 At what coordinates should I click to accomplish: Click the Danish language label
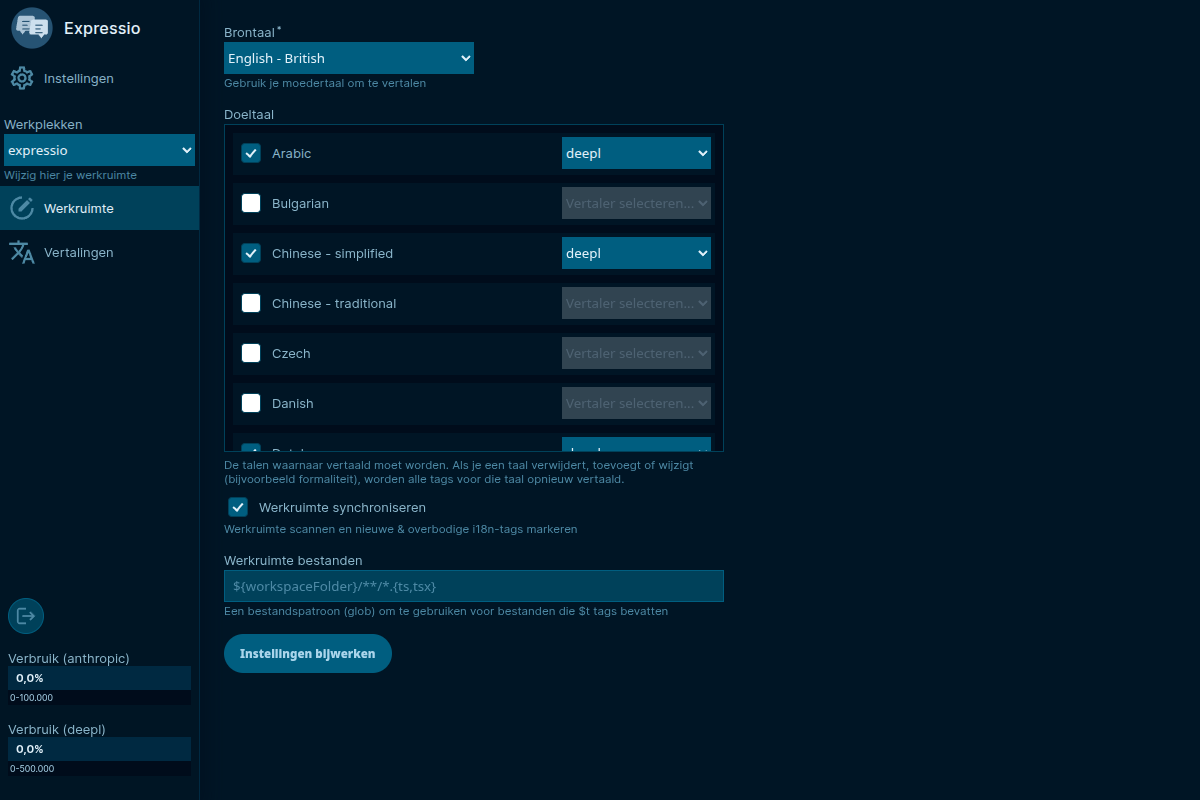pos(292,403)
